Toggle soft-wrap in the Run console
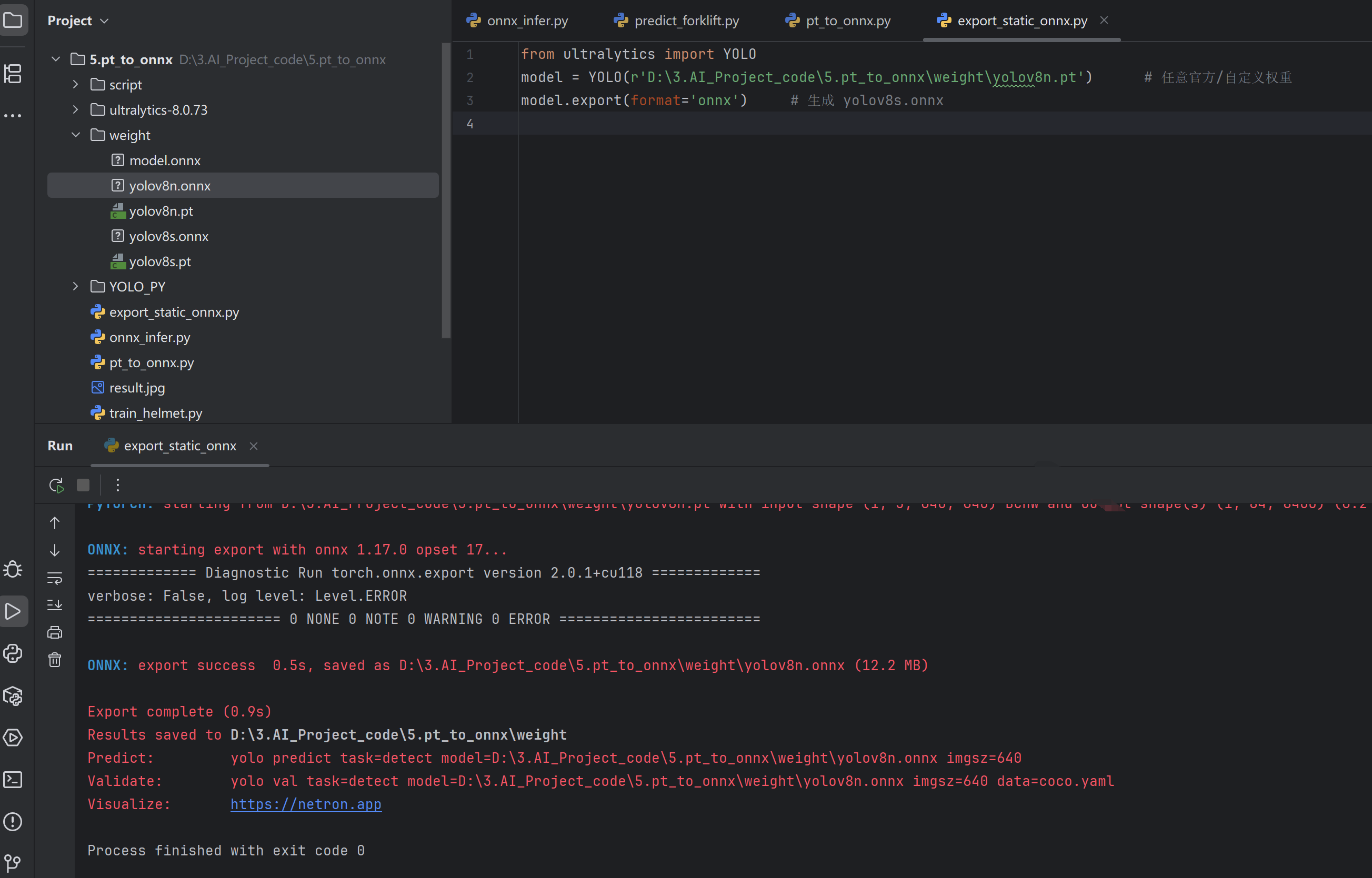 point(55,578)
